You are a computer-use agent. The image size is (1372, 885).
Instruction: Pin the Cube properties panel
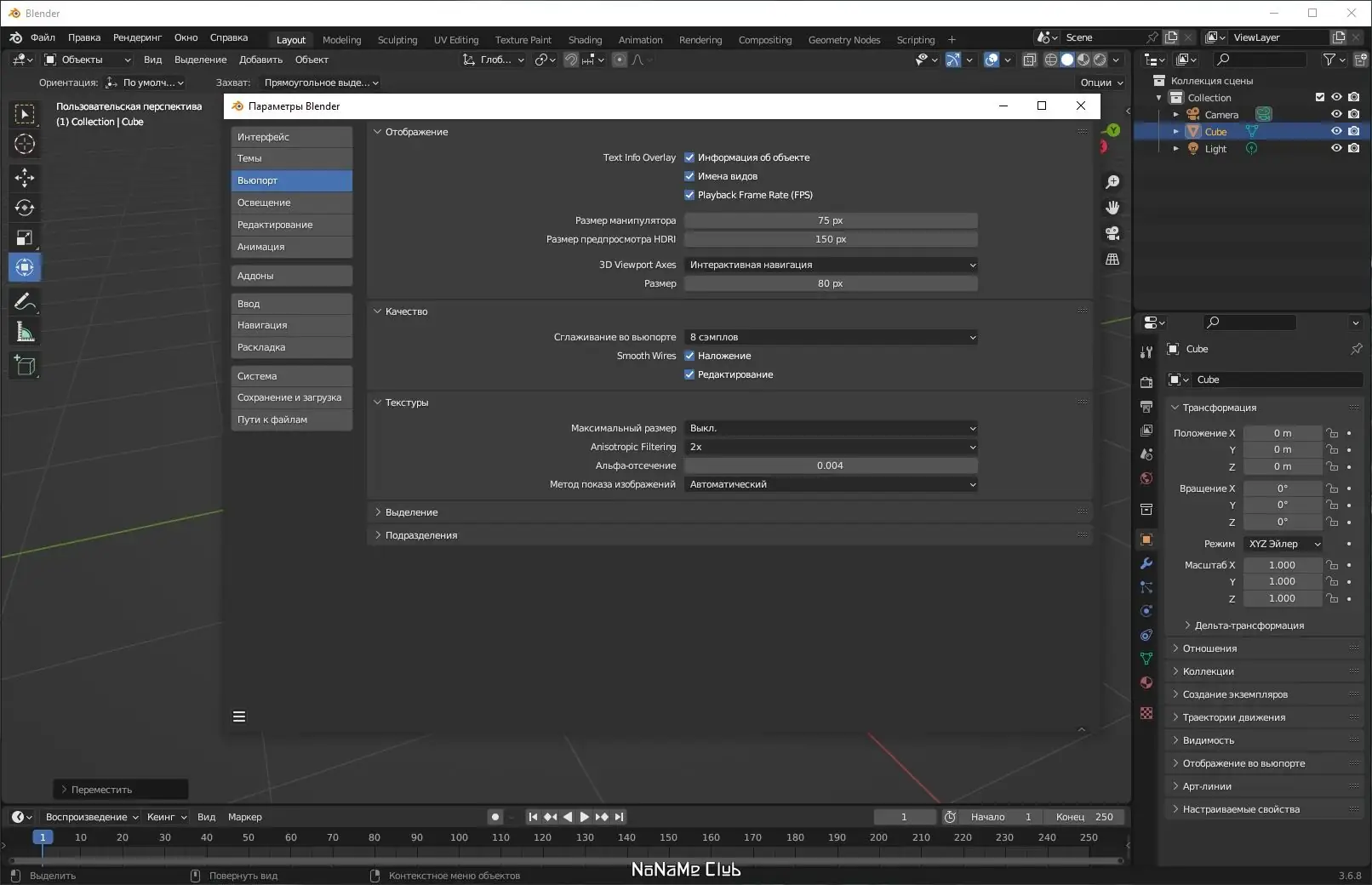coord(1356,349)
